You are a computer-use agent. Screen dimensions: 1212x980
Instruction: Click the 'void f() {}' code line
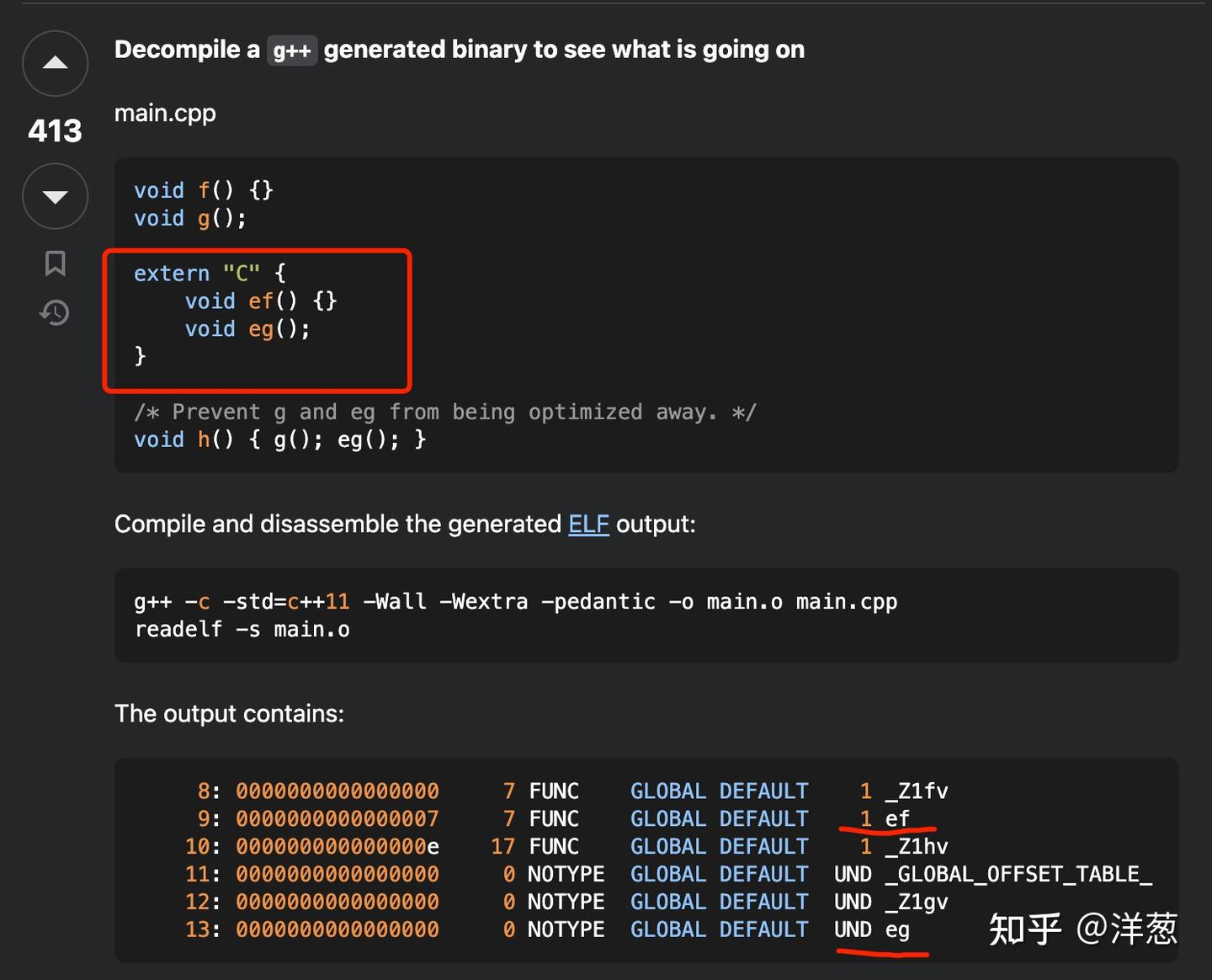coord(204,190)
